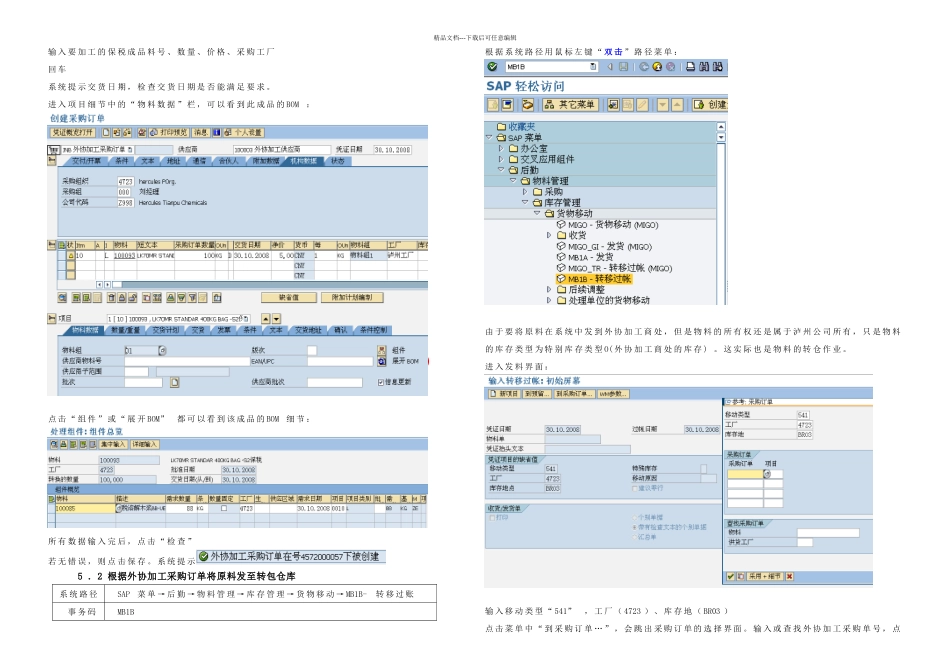
Task: Click the Change favorites pencil icon
Action: click(x=642, y=105)
